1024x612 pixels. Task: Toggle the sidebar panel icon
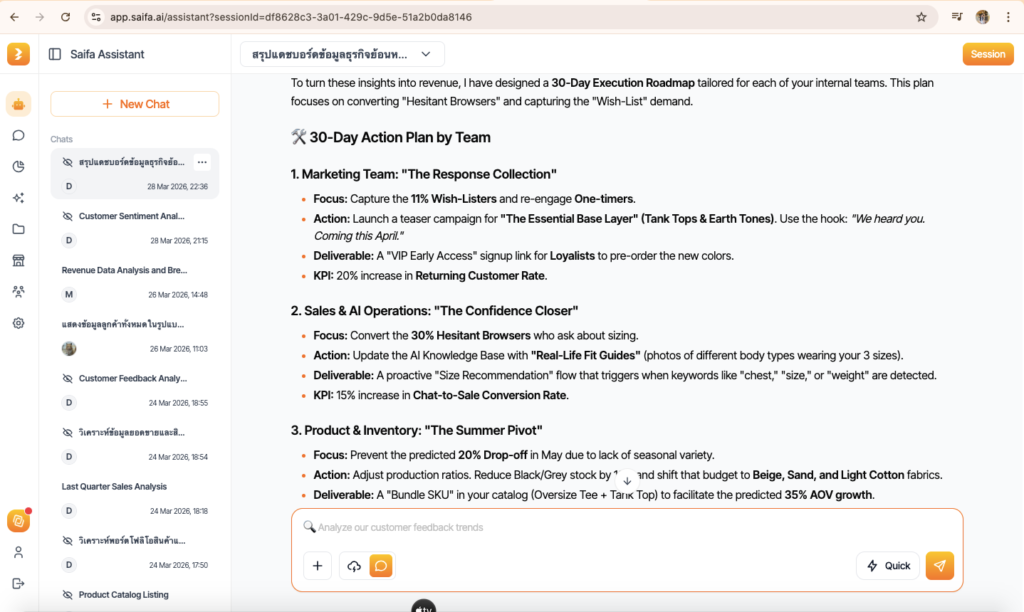(x=55, y=54)
